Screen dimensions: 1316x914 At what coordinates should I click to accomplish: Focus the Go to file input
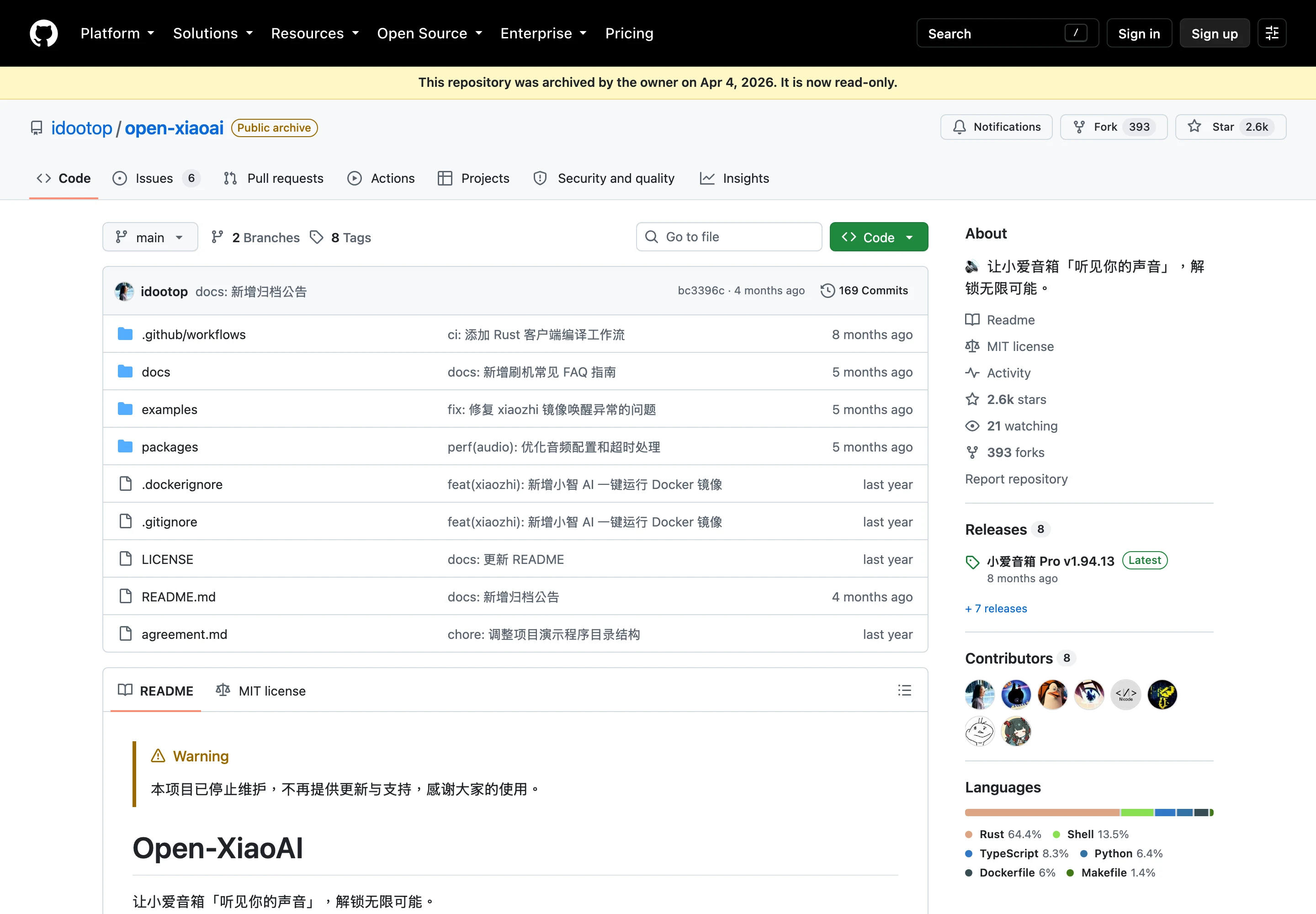pos(728,237)
